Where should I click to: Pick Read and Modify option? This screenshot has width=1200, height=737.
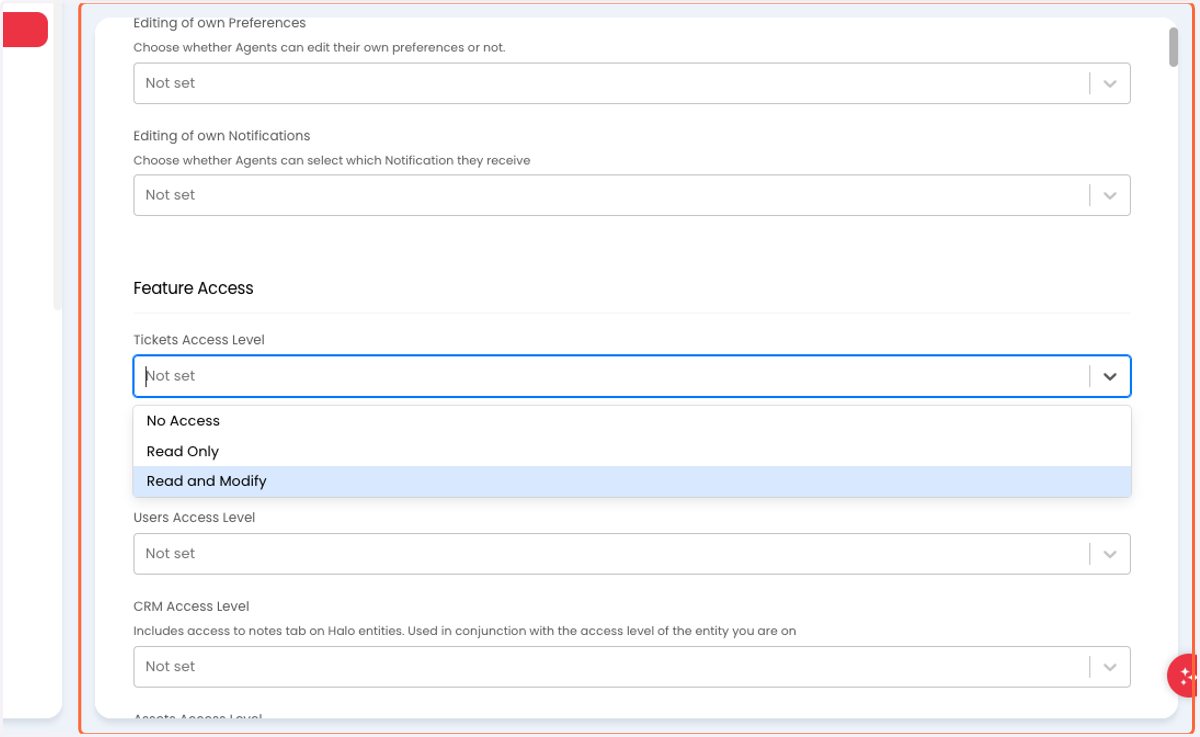pyautogui.click(x=632, y=481)
